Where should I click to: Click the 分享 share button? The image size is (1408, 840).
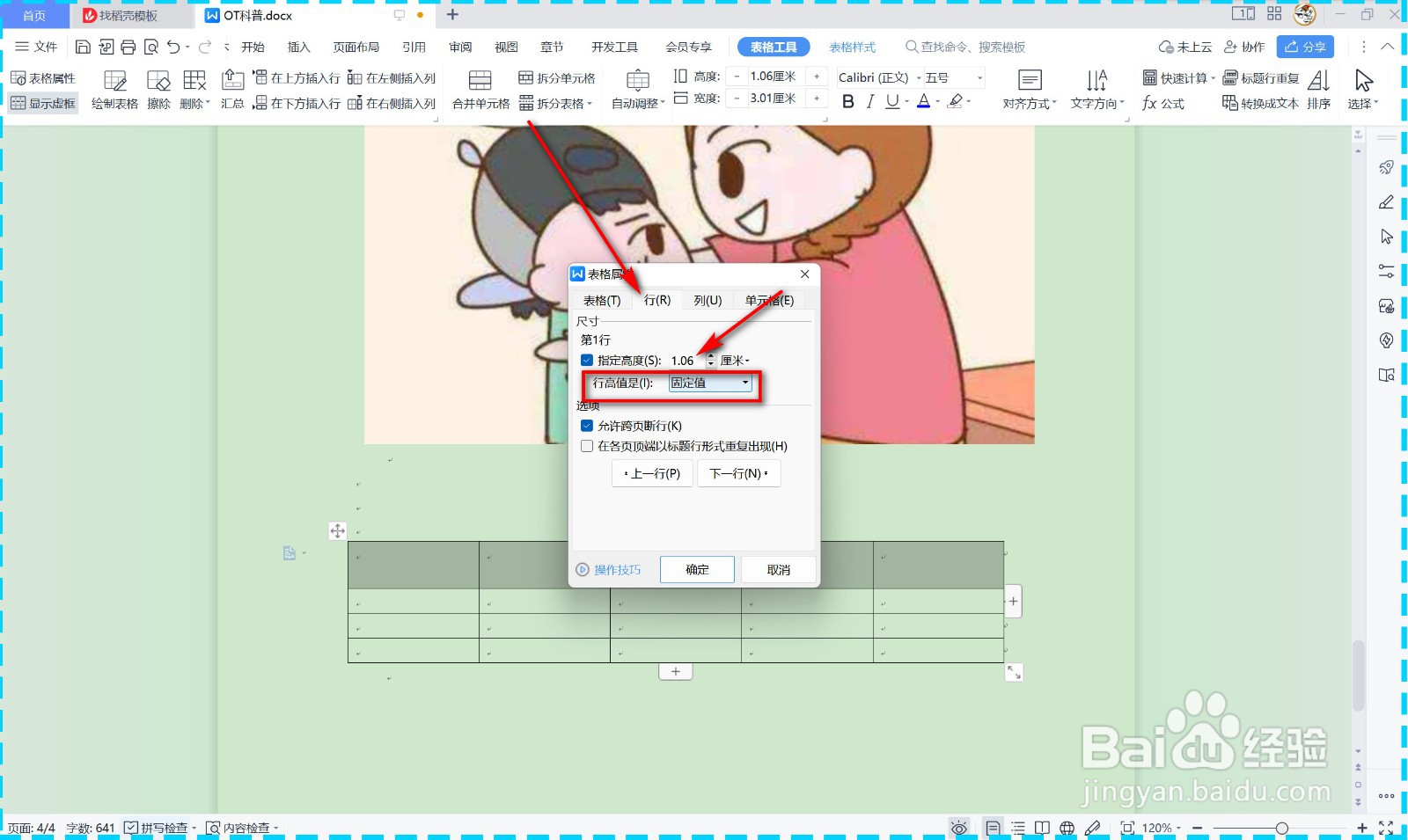(x=1305, y=47)
